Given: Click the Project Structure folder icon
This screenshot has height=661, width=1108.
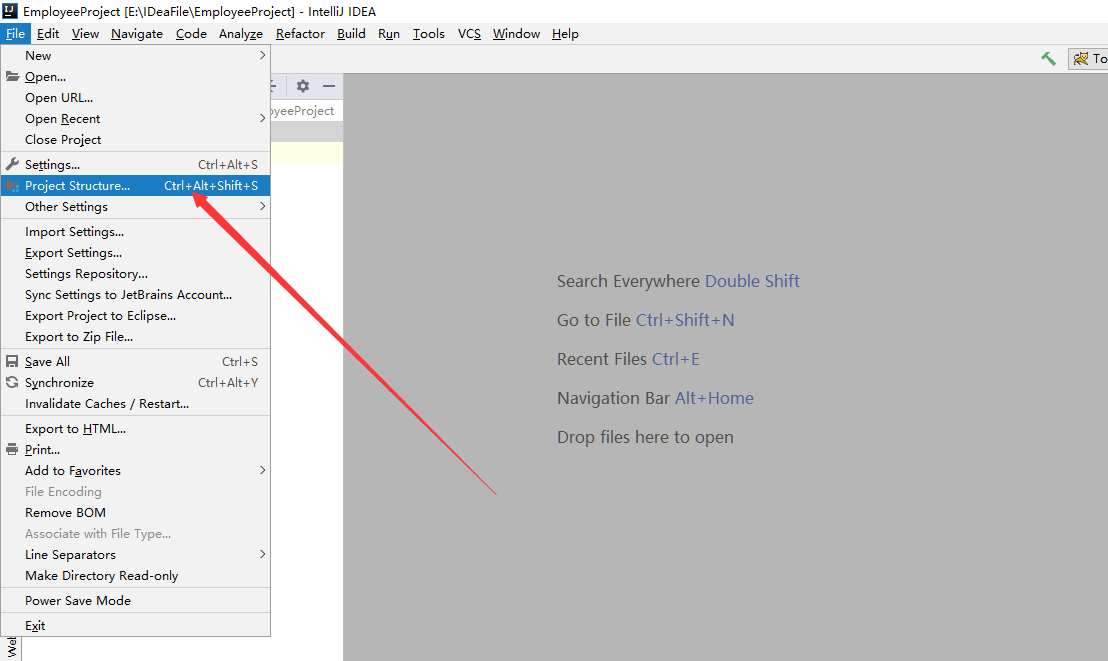Looking at the screenshot, I should (12, 186).
